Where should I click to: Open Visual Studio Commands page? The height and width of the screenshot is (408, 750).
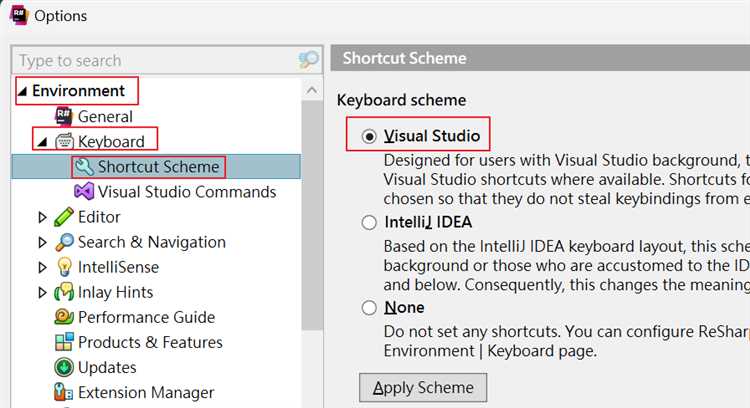coord(187,192)
